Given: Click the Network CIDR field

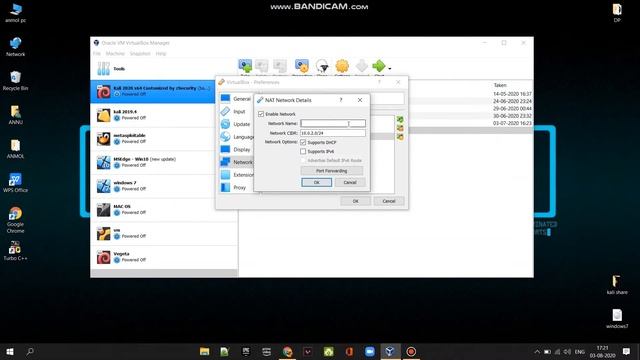Looking at the screenshot, I should pyautogui.click(x=333, y=133).
